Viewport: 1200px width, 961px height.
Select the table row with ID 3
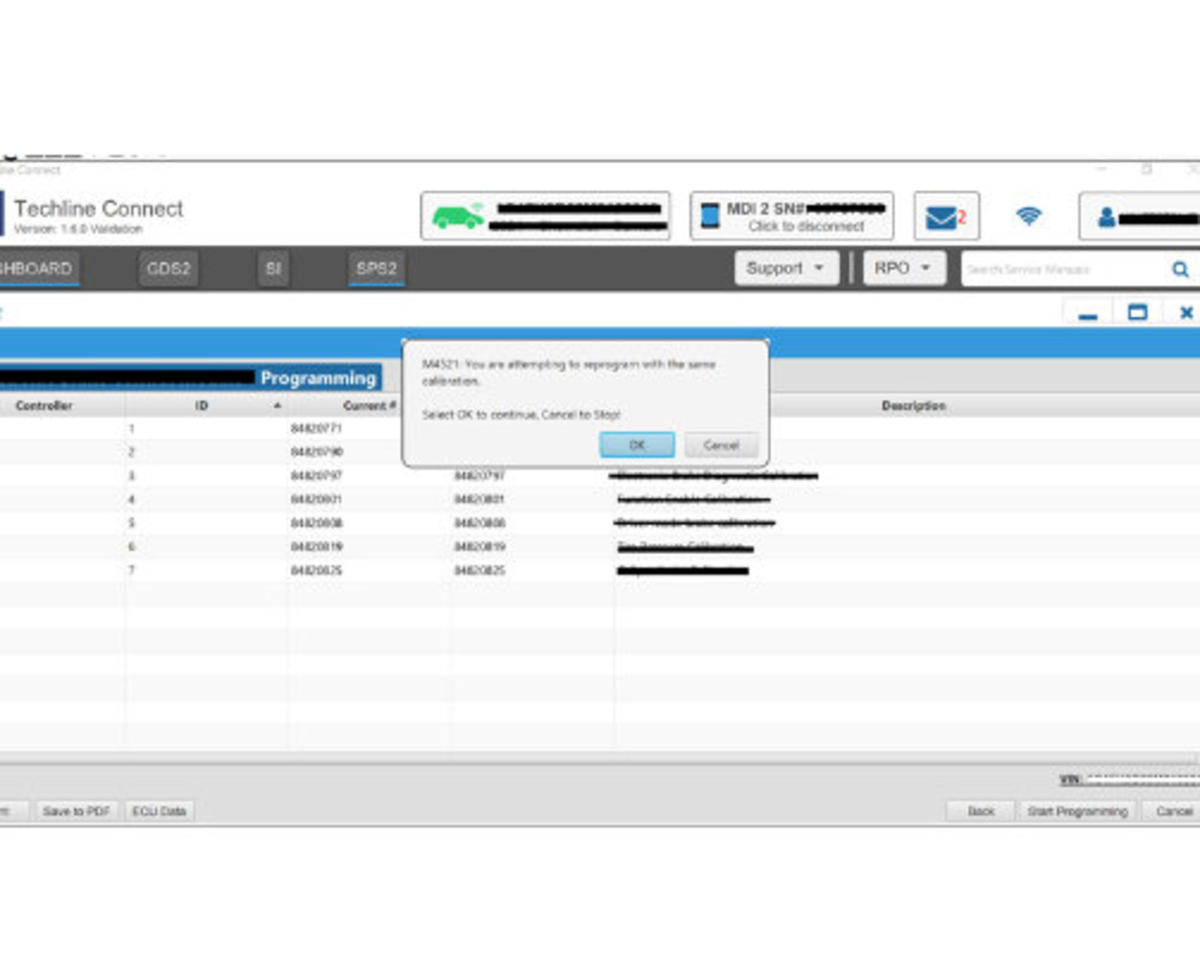[x=600, y=476]
